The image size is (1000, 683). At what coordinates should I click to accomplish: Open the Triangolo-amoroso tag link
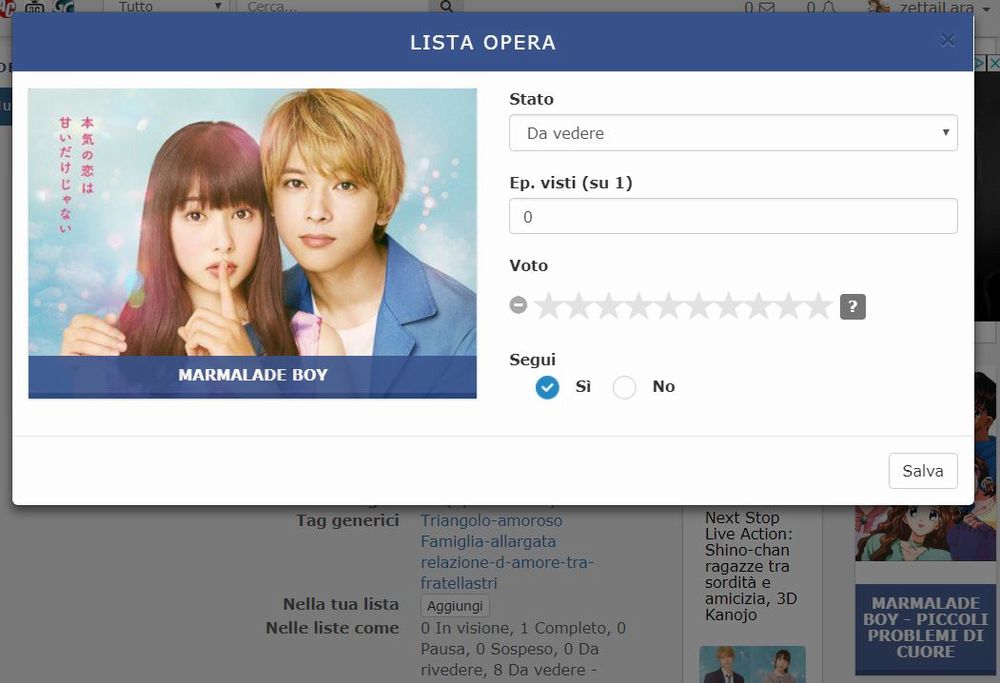[x=491, y=520]
